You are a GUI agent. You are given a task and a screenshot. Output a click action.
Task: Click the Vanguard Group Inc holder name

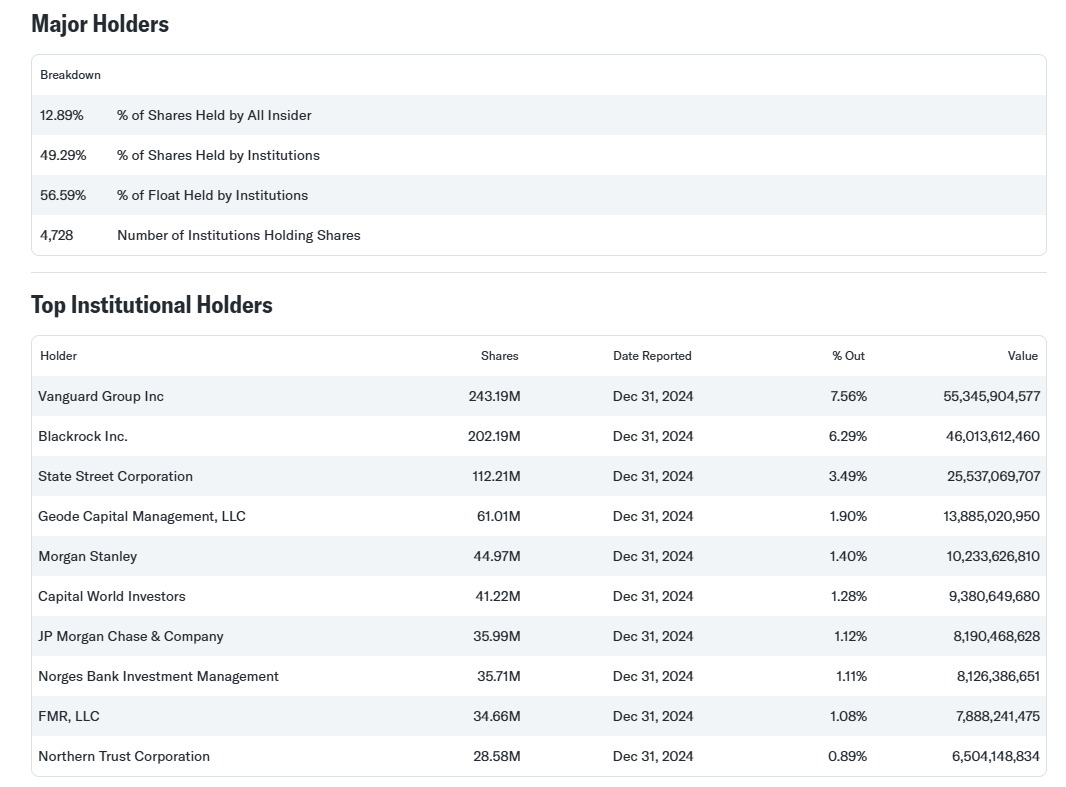pos(101,396)
